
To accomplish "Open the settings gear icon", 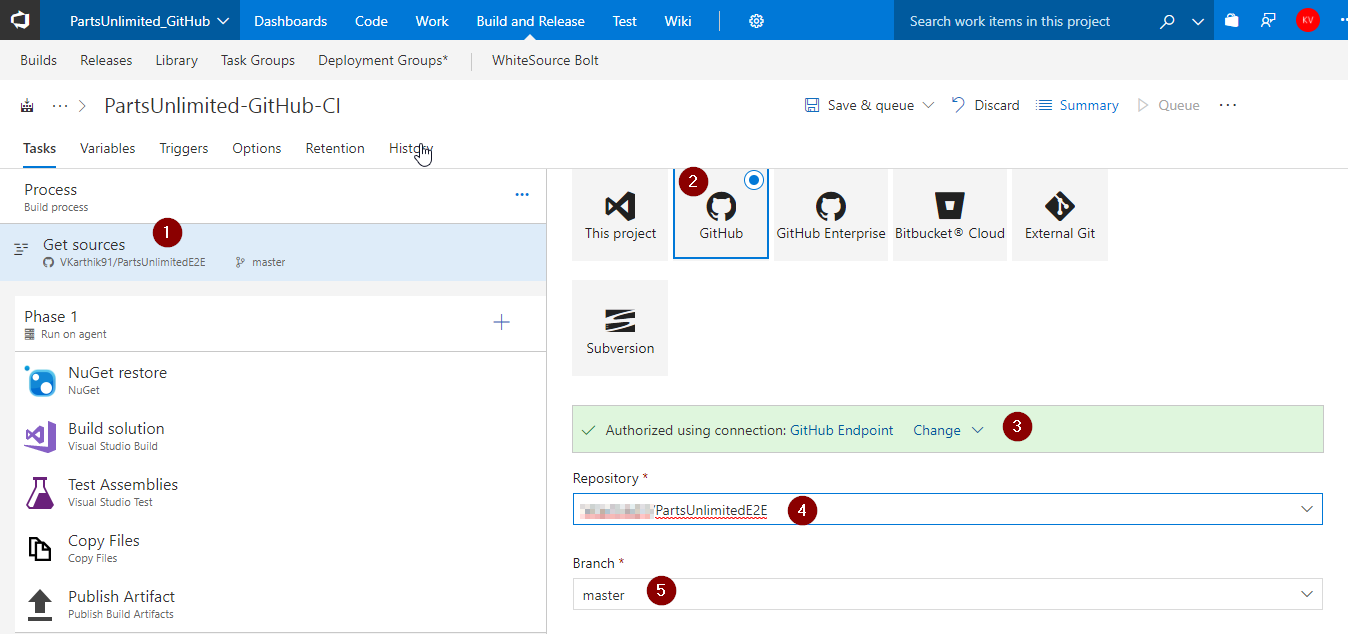I will pyautogui.click(x=756, y=21).
